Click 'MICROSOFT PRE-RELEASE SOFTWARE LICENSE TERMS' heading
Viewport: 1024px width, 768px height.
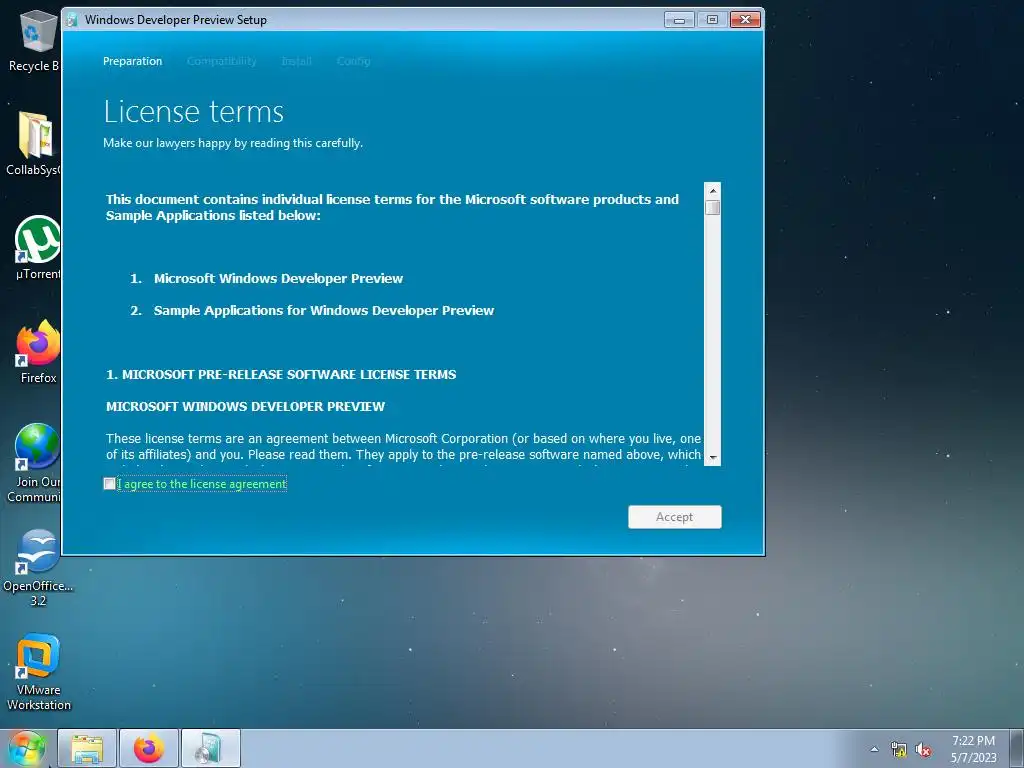[281, 374]
